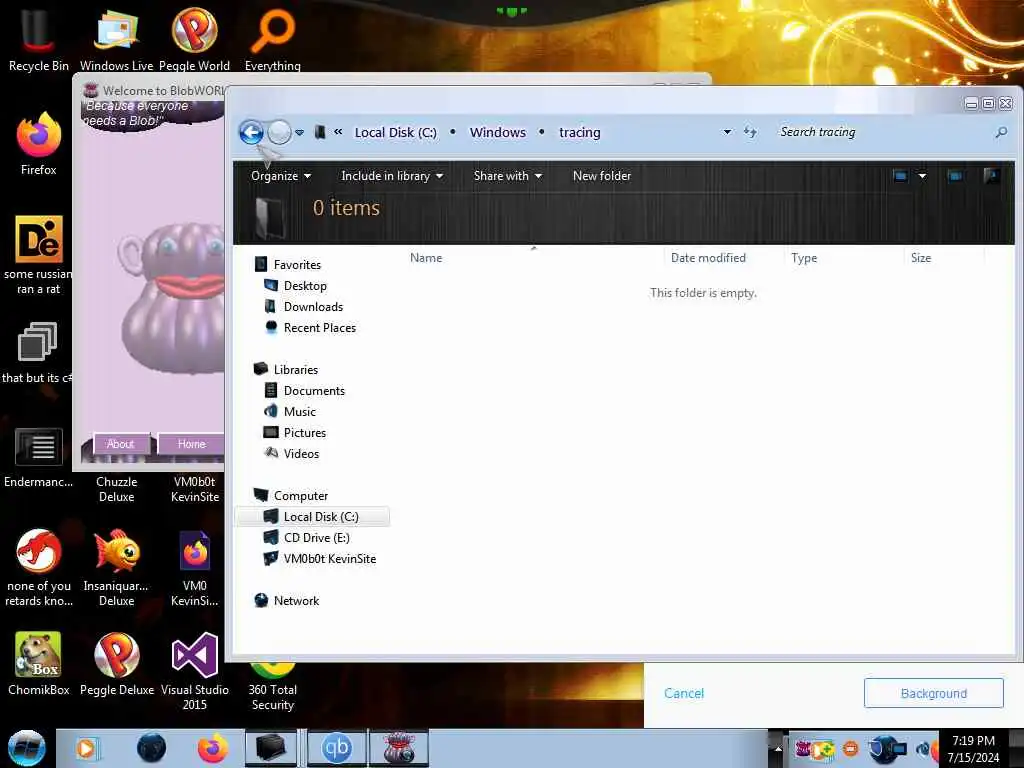This screenshot has height=768, width=1024.
Task: Click About button in BlobWORLD window
Action: (121, 444)
